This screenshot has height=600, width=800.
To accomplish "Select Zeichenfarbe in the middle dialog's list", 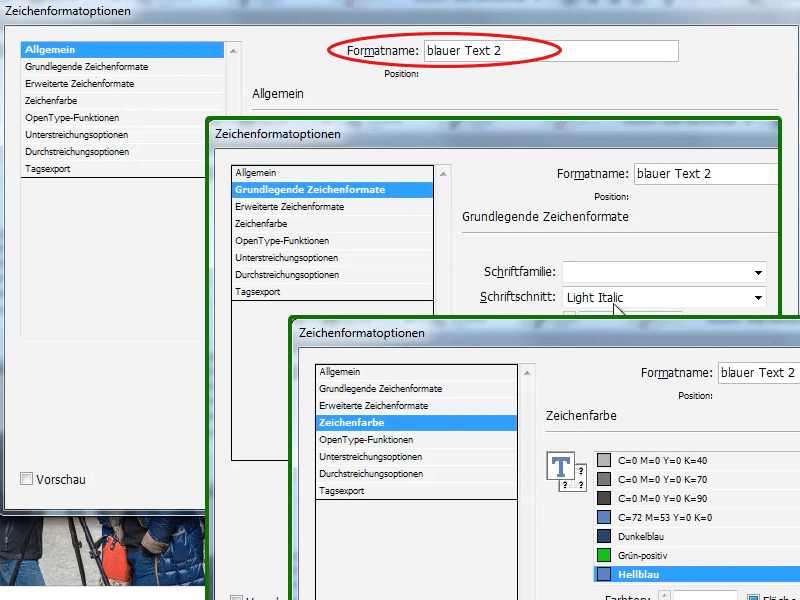I will [x=332, y=223].
